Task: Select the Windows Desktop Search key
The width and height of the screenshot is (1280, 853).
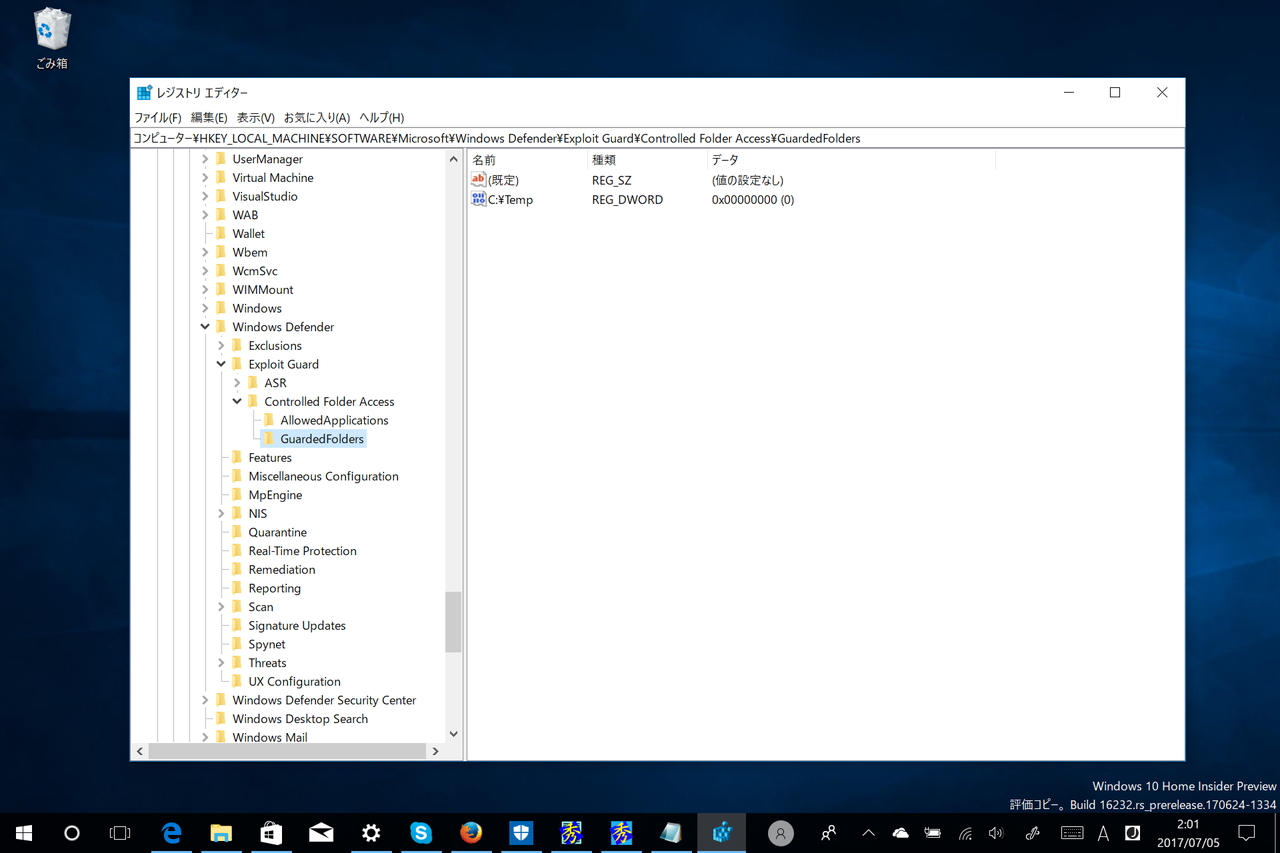Action: 300,719
